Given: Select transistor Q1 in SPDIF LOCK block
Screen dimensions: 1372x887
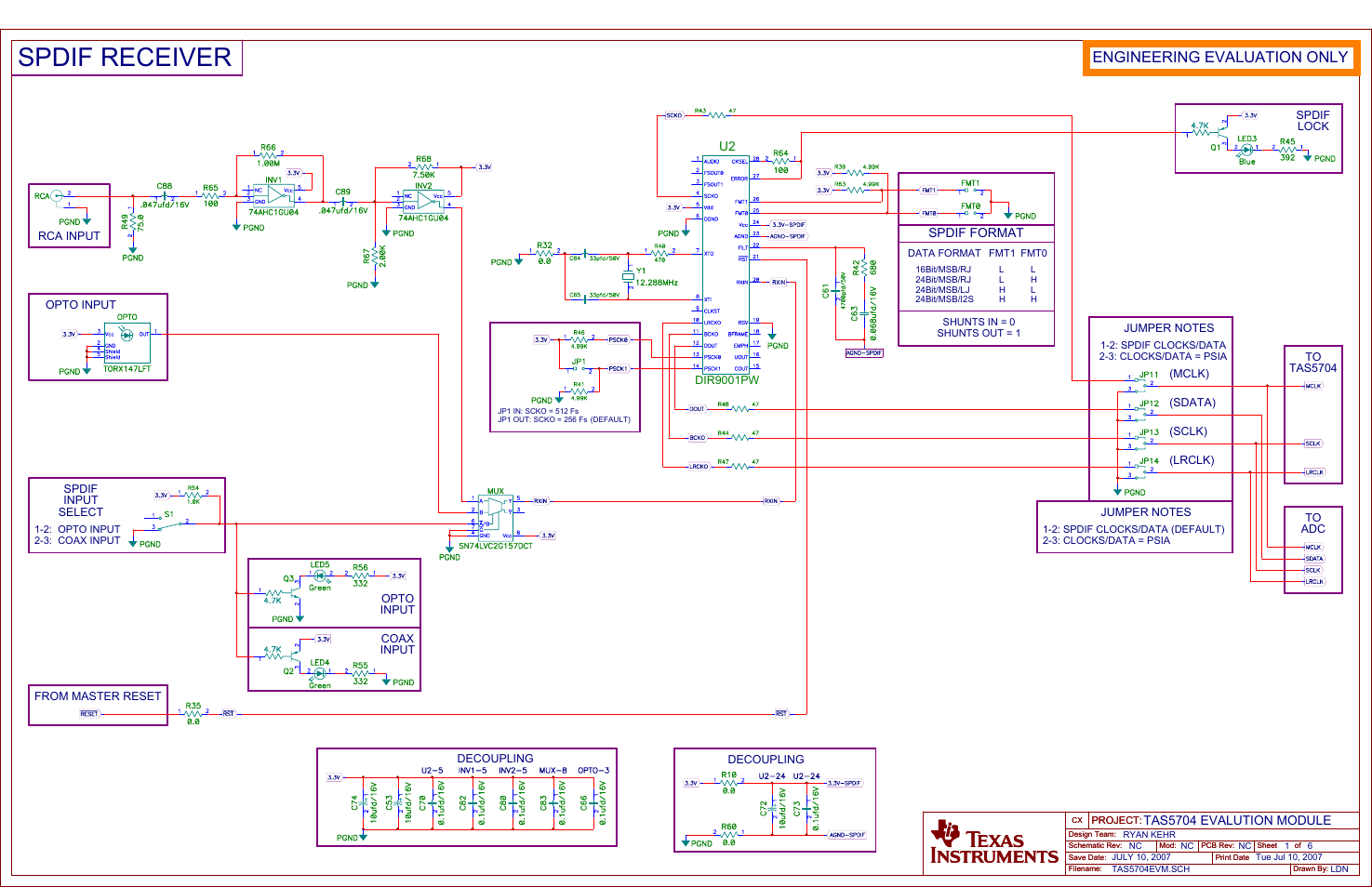Looking at the screenshot, I should (1223, 134).
